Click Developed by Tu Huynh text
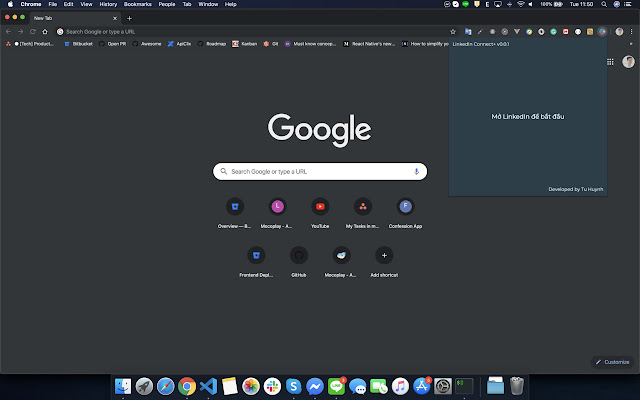Viewport: 640px width, 400px height. [x=576, y=189]
